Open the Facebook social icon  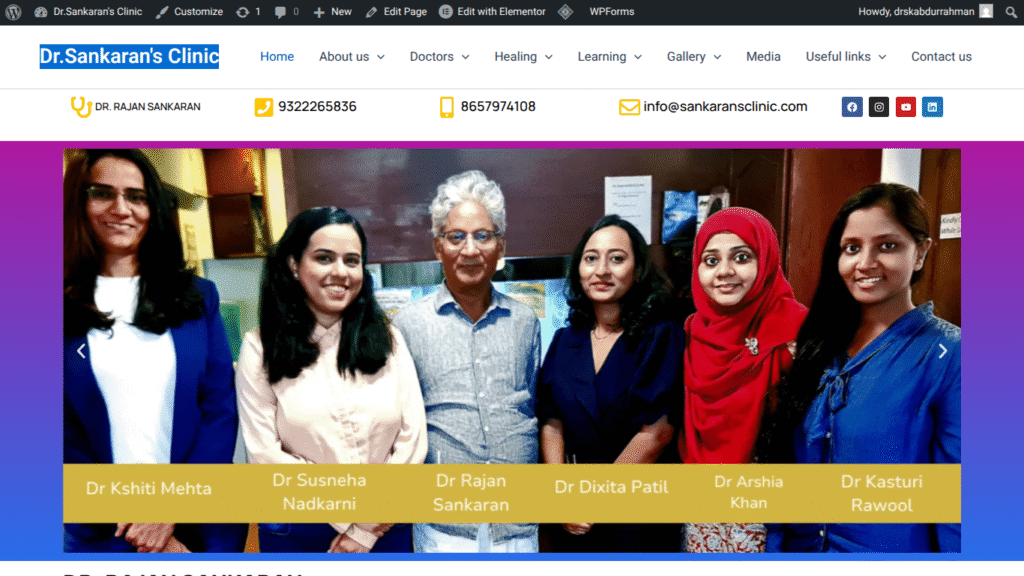[852, 106]
